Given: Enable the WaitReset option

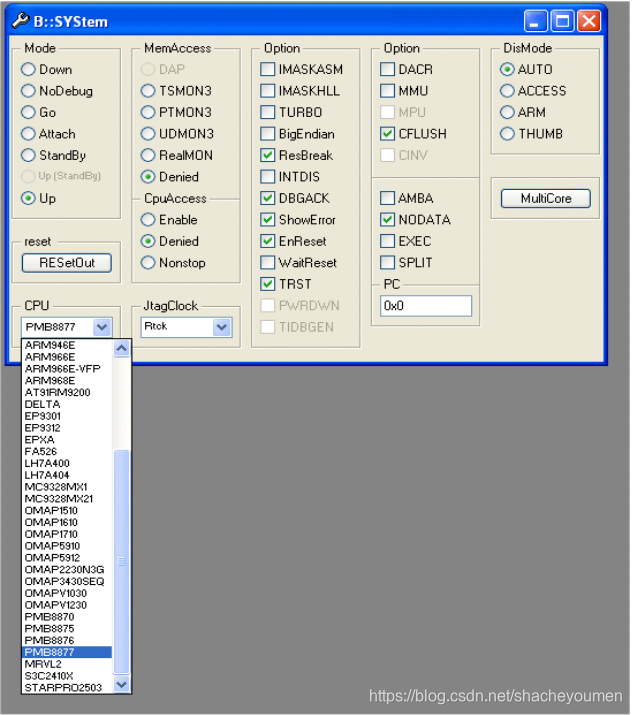Looking at the screenshot, I should (268, 263).
